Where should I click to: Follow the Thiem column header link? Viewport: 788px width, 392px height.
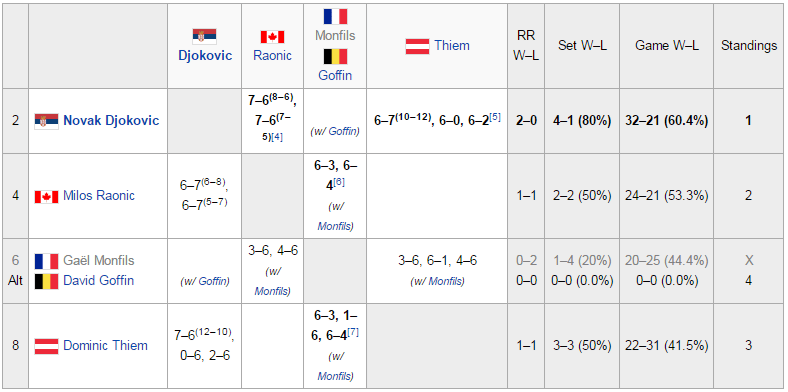[452, 46]
